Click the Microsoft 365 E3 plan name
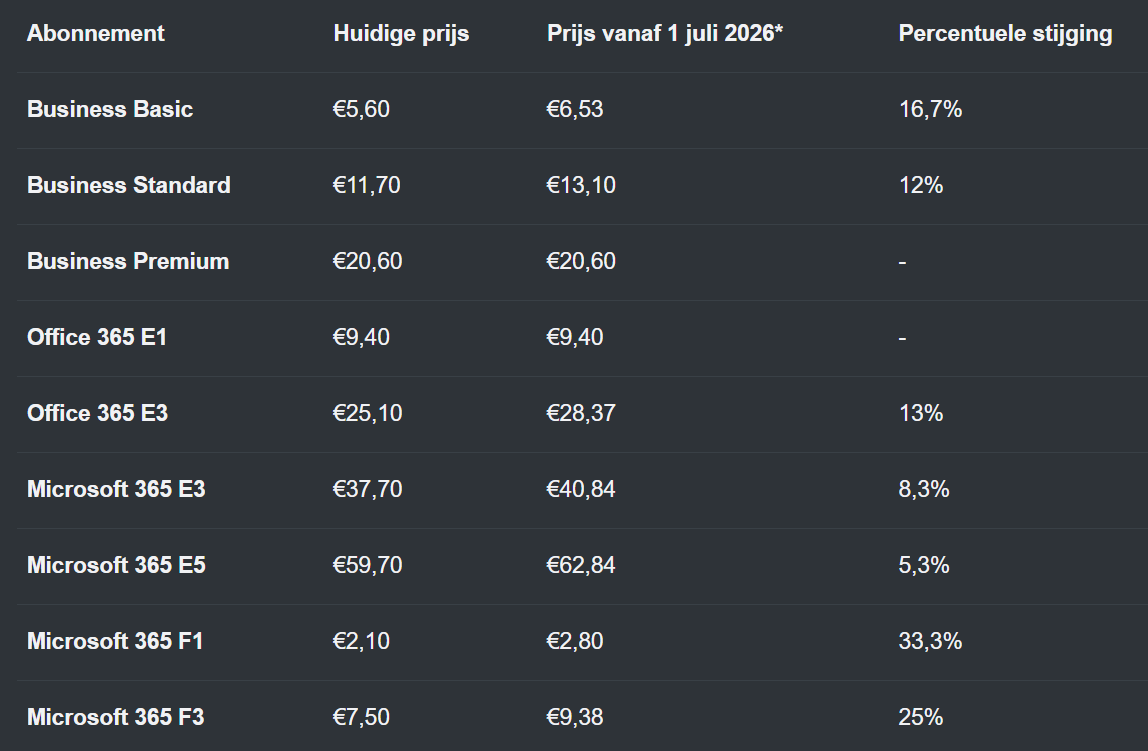 116,489
